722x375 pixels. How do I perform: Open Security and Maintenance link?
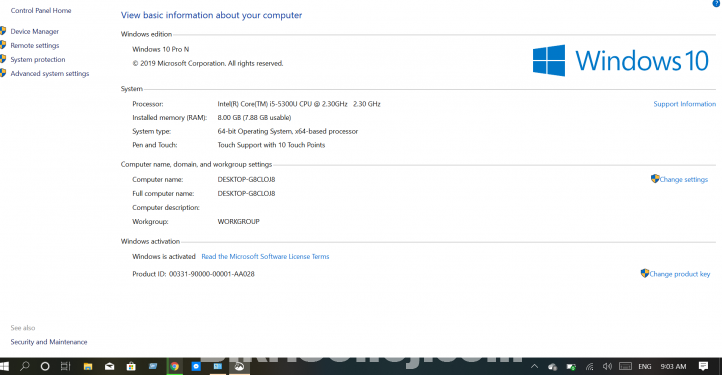coord(49,342)
